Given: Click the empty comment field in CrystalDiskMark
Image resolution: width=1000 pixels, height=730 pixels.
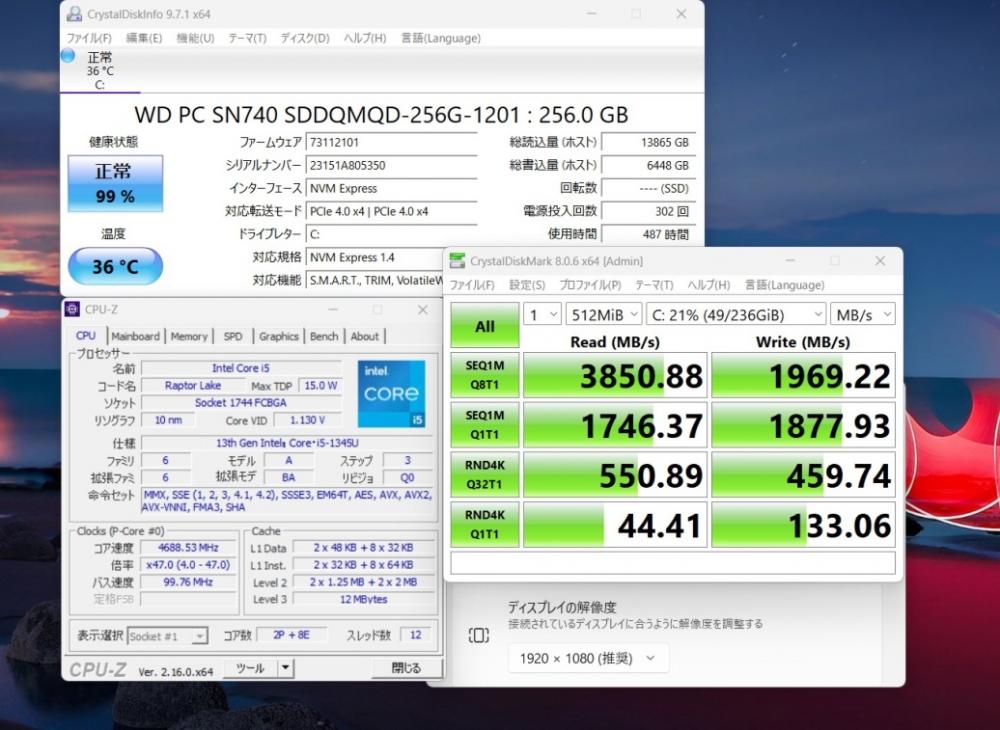Looking at the screenshot, I should (673, 563).
